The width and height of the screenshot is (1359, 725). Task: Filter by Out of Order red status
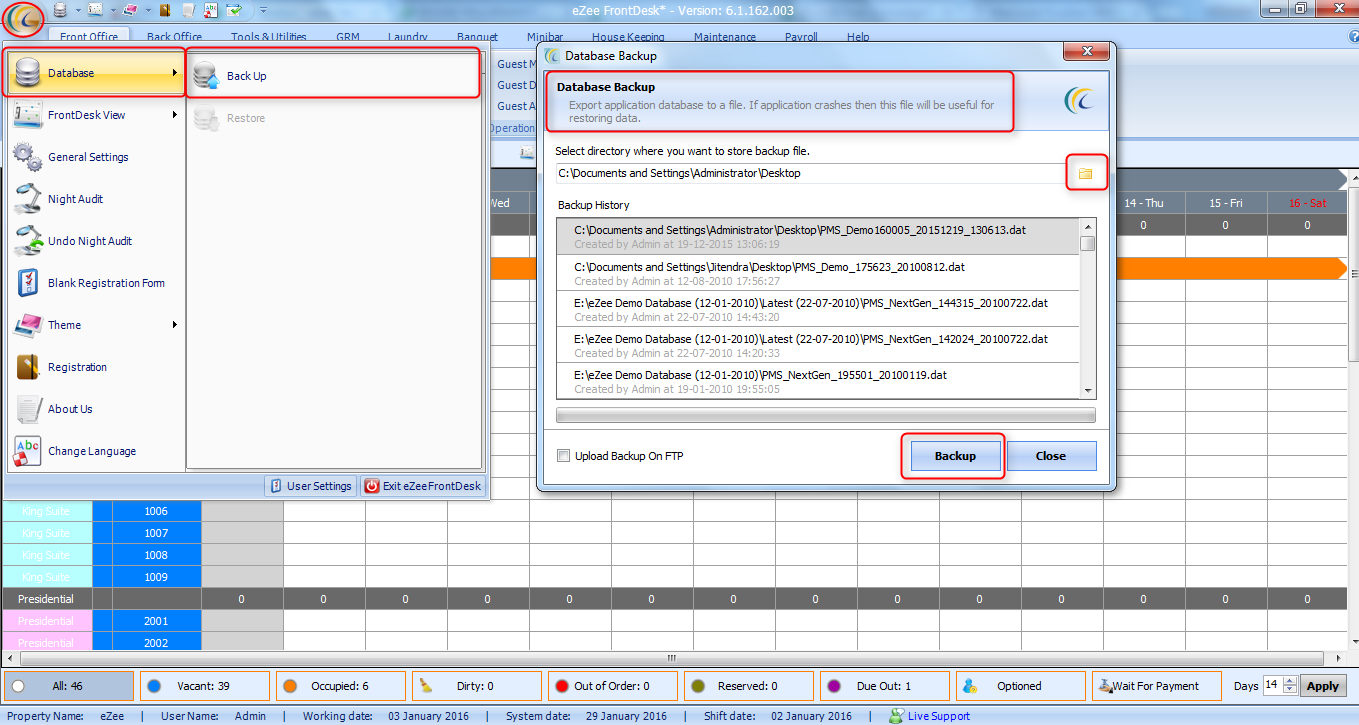pyautogui.click(x=612, y=686)
